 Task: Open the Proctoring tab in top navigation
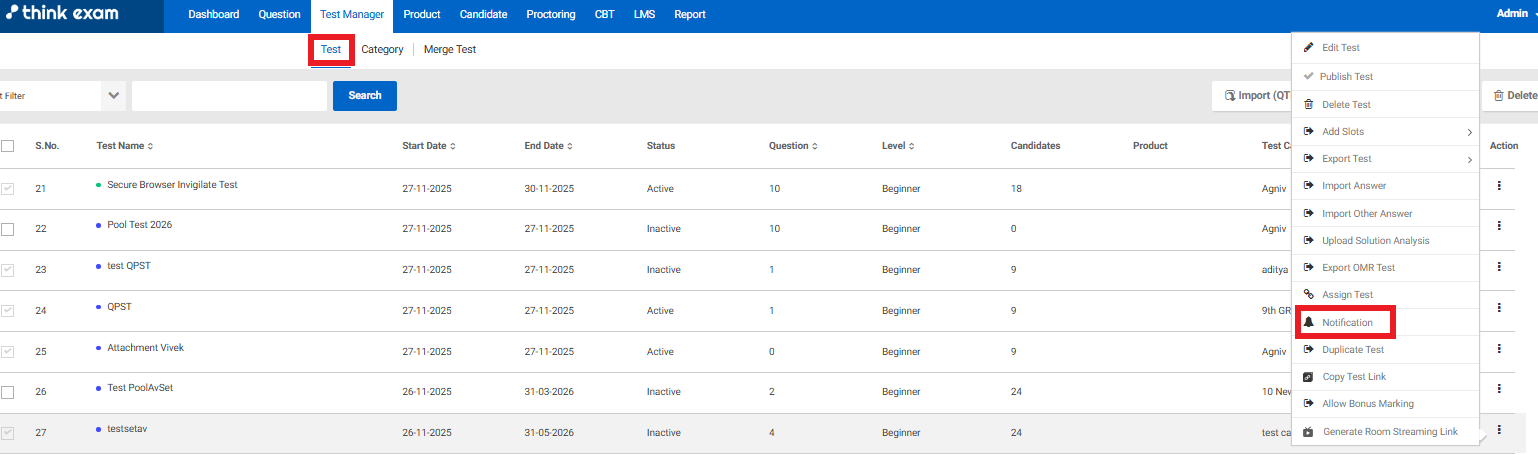click(x=550, y=15)
